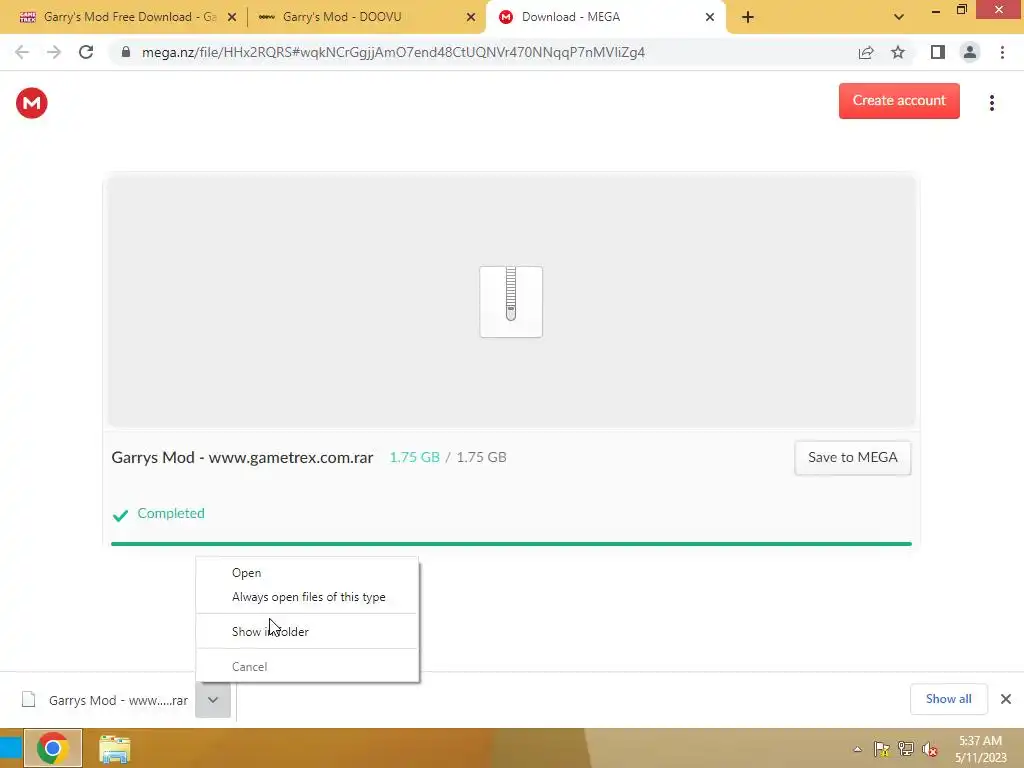Minimize the Chrome window
Viewport: 1024px width, 768px height.
[936, 10]
